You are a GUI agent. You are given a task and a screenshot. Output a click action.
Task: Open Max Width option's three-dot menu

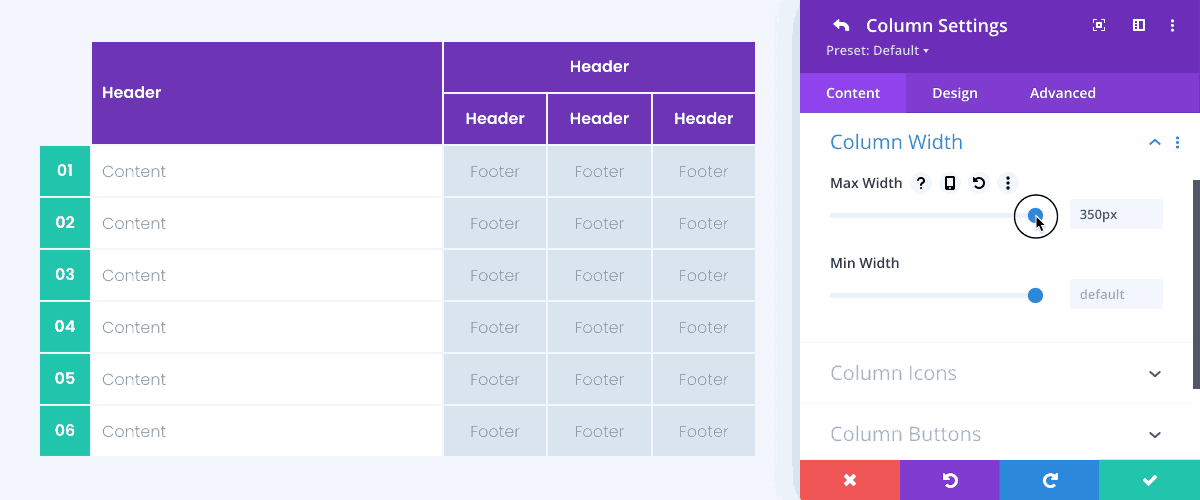1008,183
